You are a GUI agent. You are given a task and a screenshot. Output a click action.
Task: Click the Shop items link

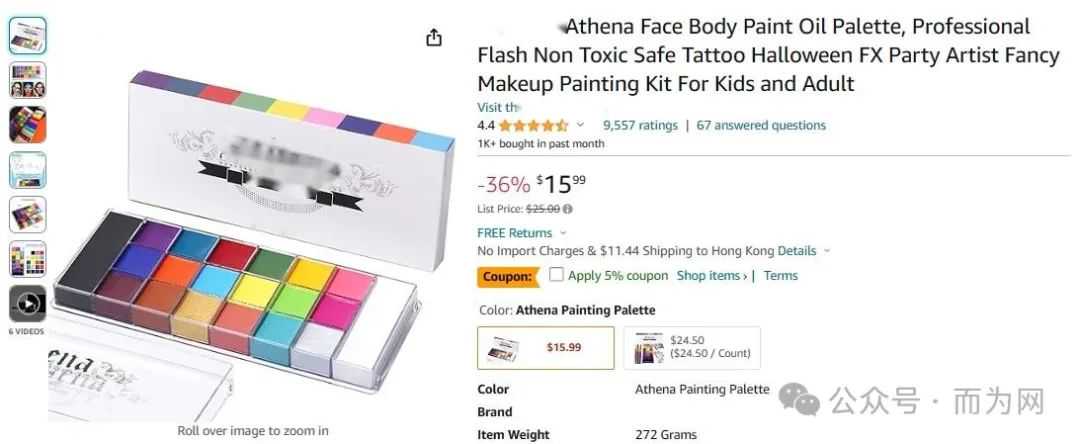(708, 276)
